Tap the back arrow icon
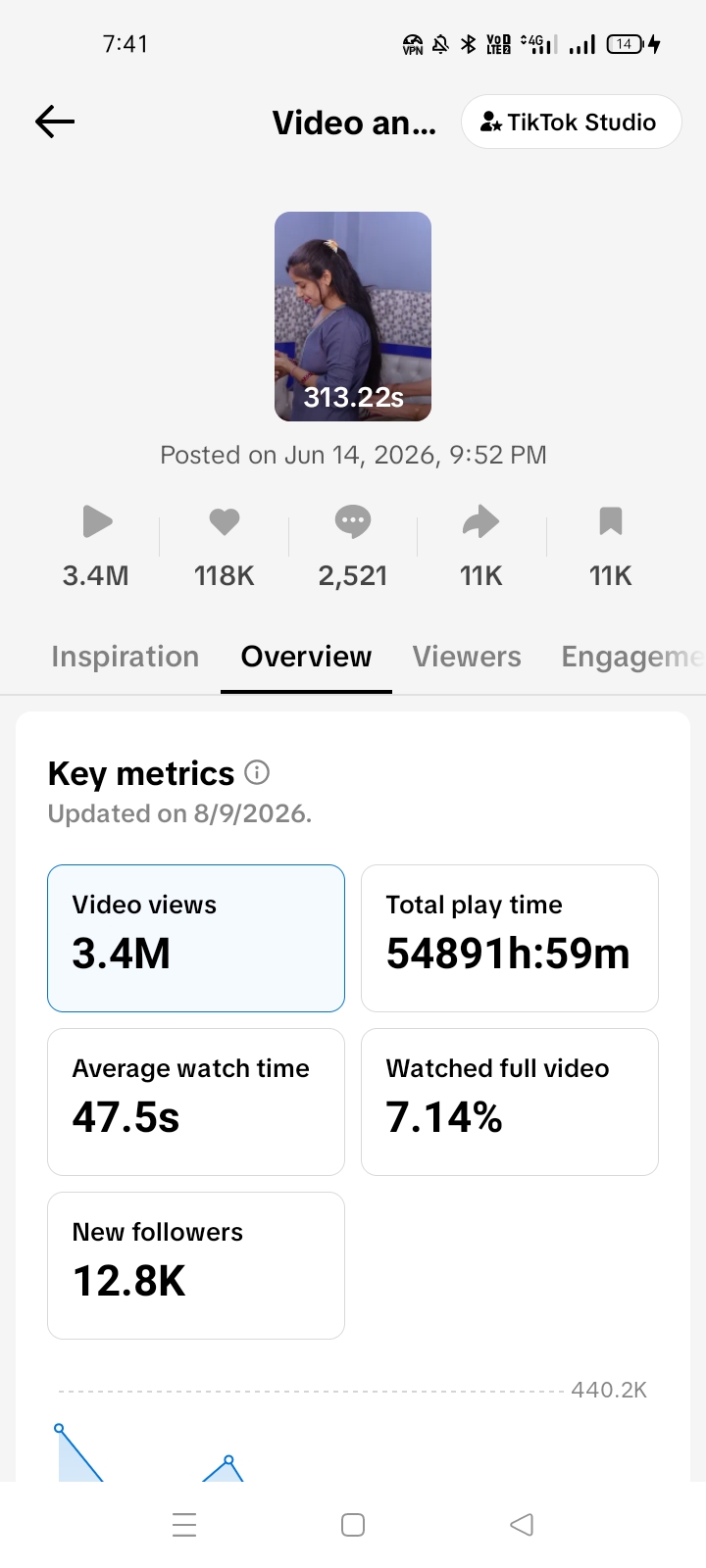 (x=55, y=122)
